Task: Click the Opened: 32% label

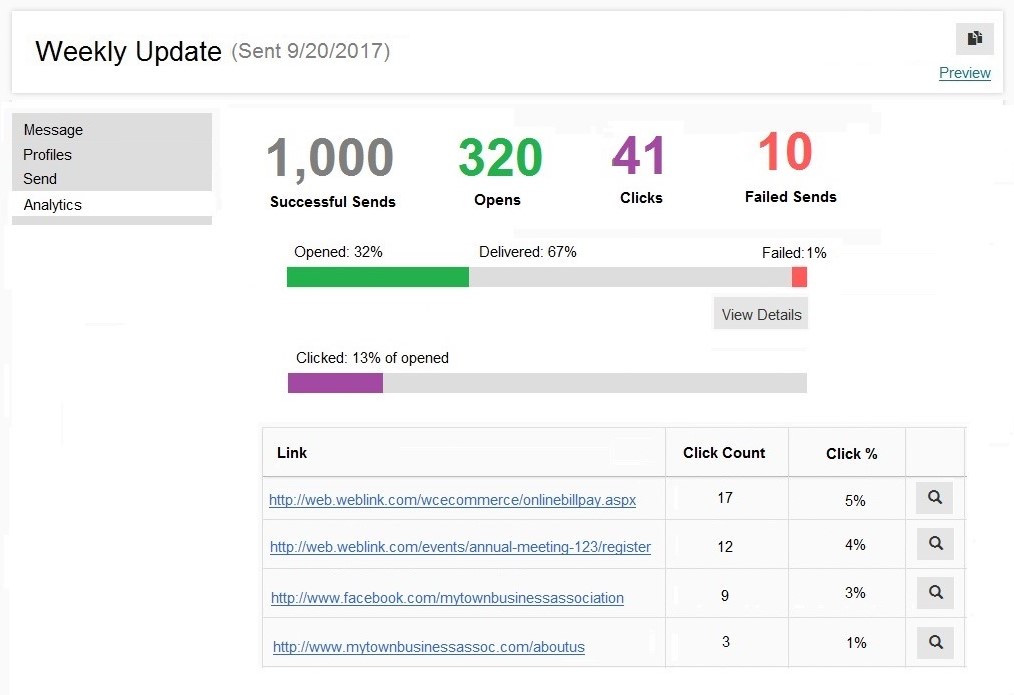Action: tap(338, 251)
